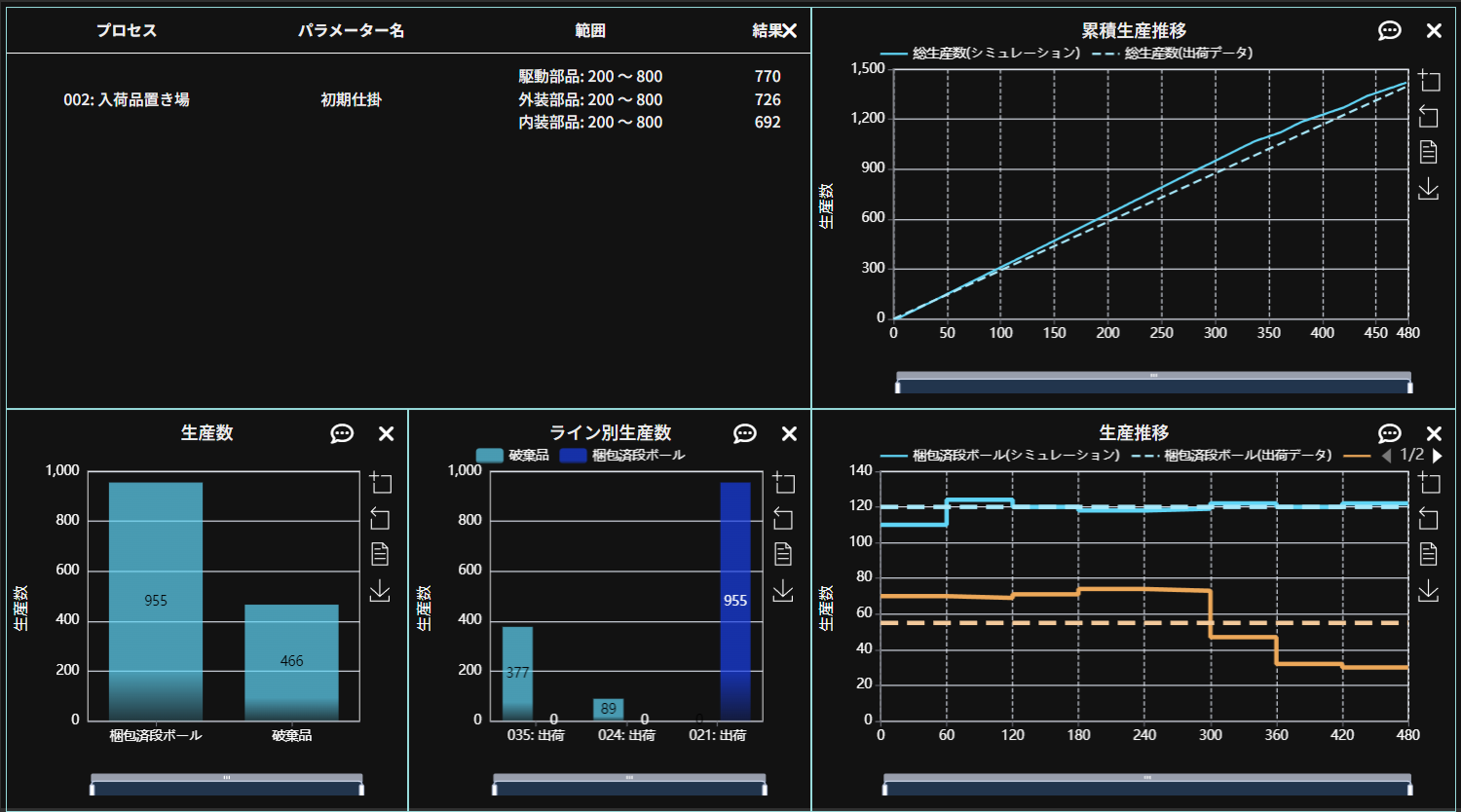Hide the 総生産数(出荷データ) dashed series
The height and width of the screenshot is (812, 1461).
click(1172, 54)
